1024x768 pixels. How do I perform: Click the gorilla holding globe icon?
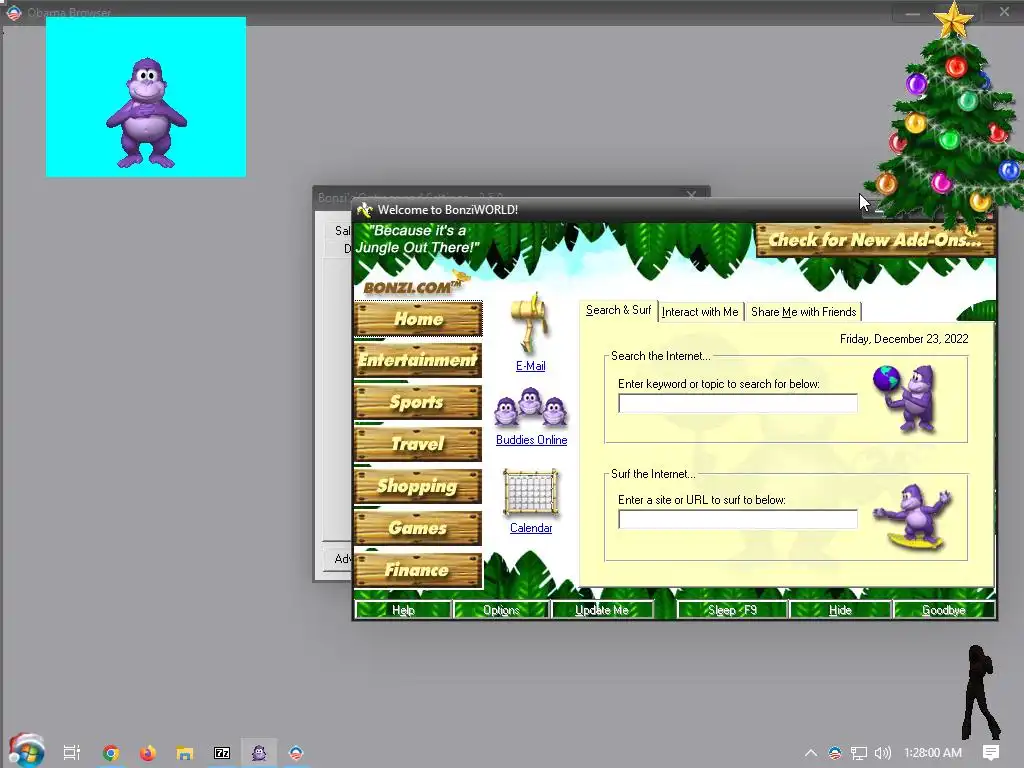click(904, 398)
